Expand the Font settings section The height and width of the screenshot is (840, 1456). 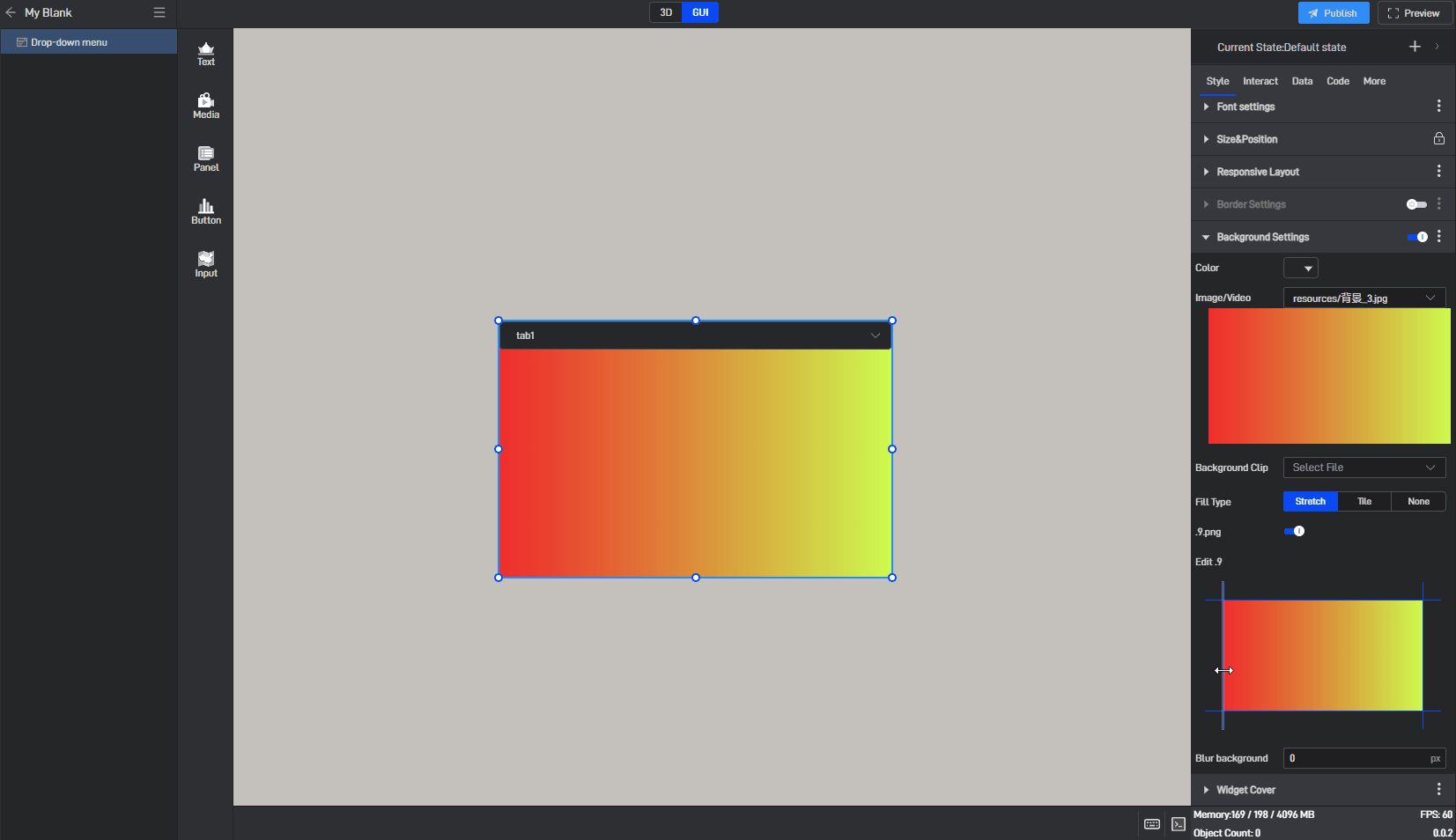(1245, 107)
